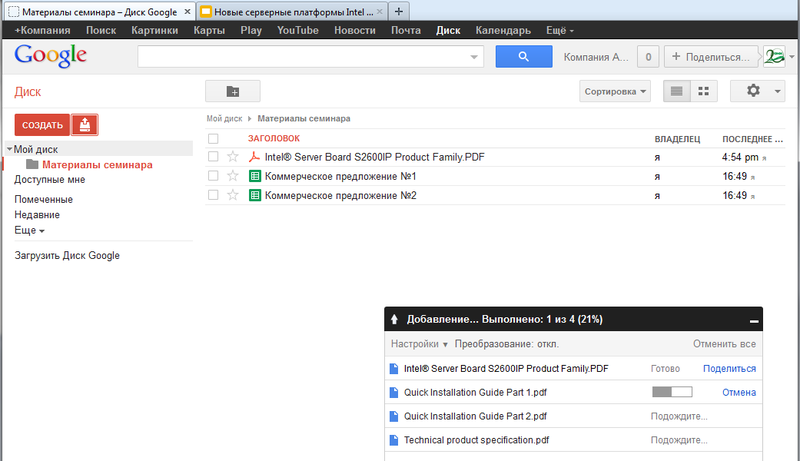This screenshot has height=461, width=800.
Task: Click the Мой диск breadcrumb link
Action: point(224,118)
